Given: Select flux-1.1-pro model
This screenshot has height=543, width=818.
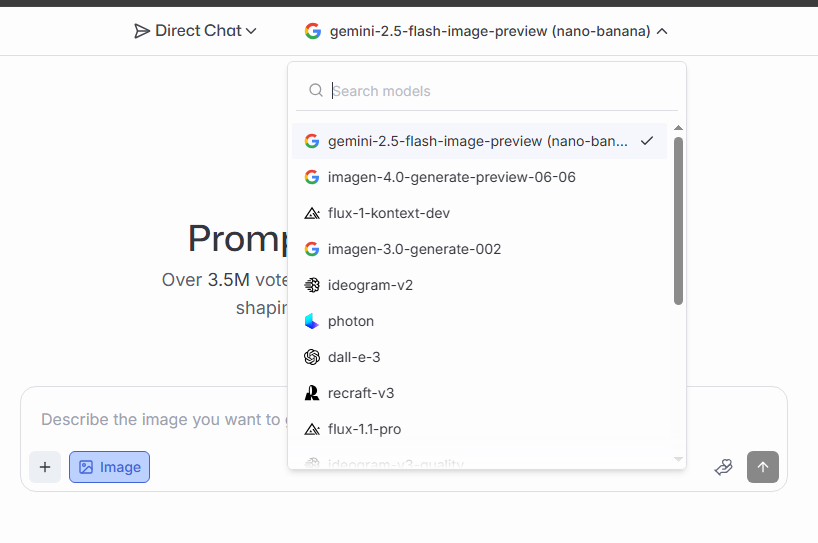Looking at the screenshot, I should point(479,429).
